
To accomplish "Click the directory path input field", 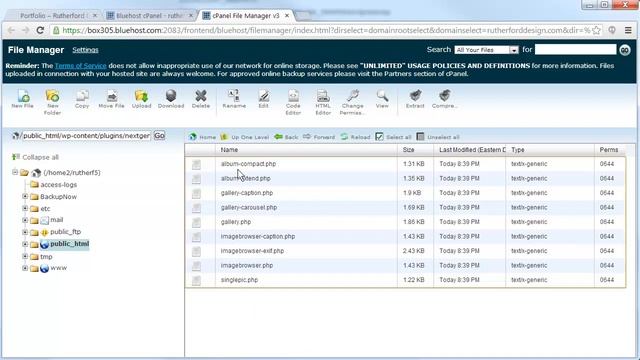I will point(86,136).
